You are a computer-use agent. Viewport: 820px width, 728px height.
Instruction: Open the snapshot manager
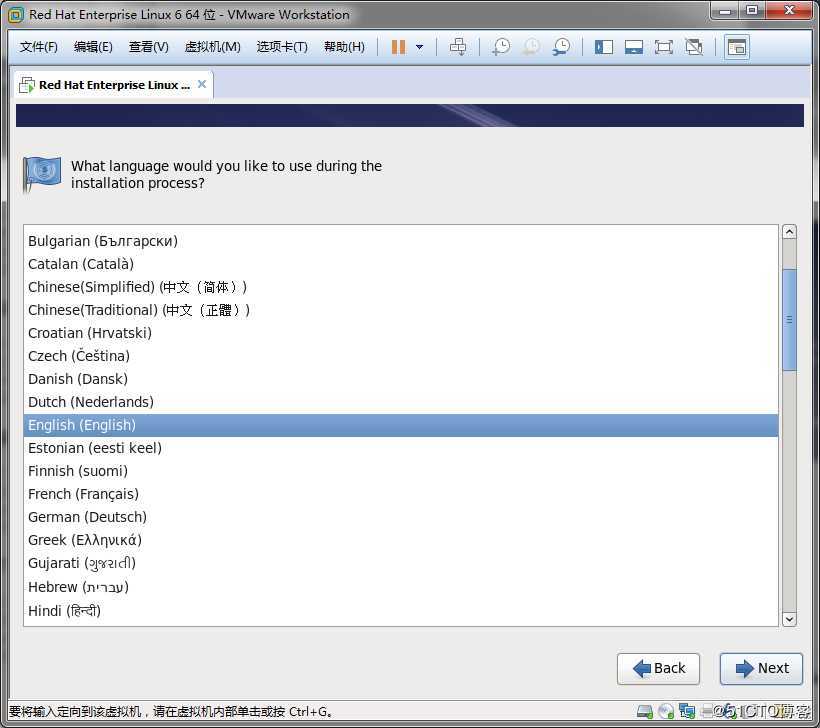click(561, 47)
